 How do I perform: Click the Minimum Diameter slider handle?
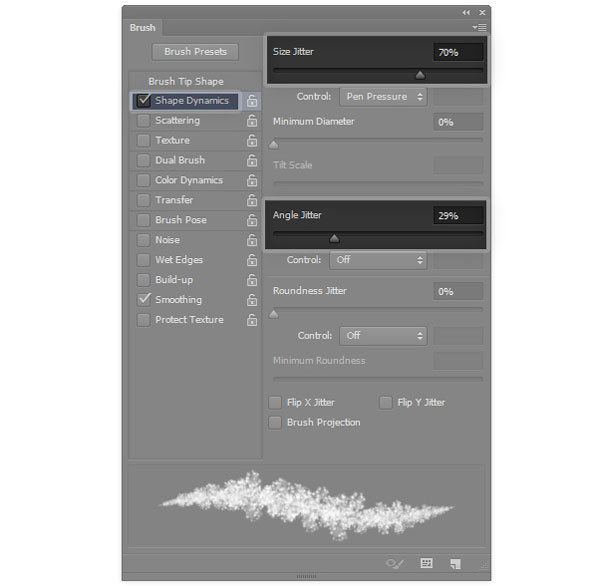(274, 145)
